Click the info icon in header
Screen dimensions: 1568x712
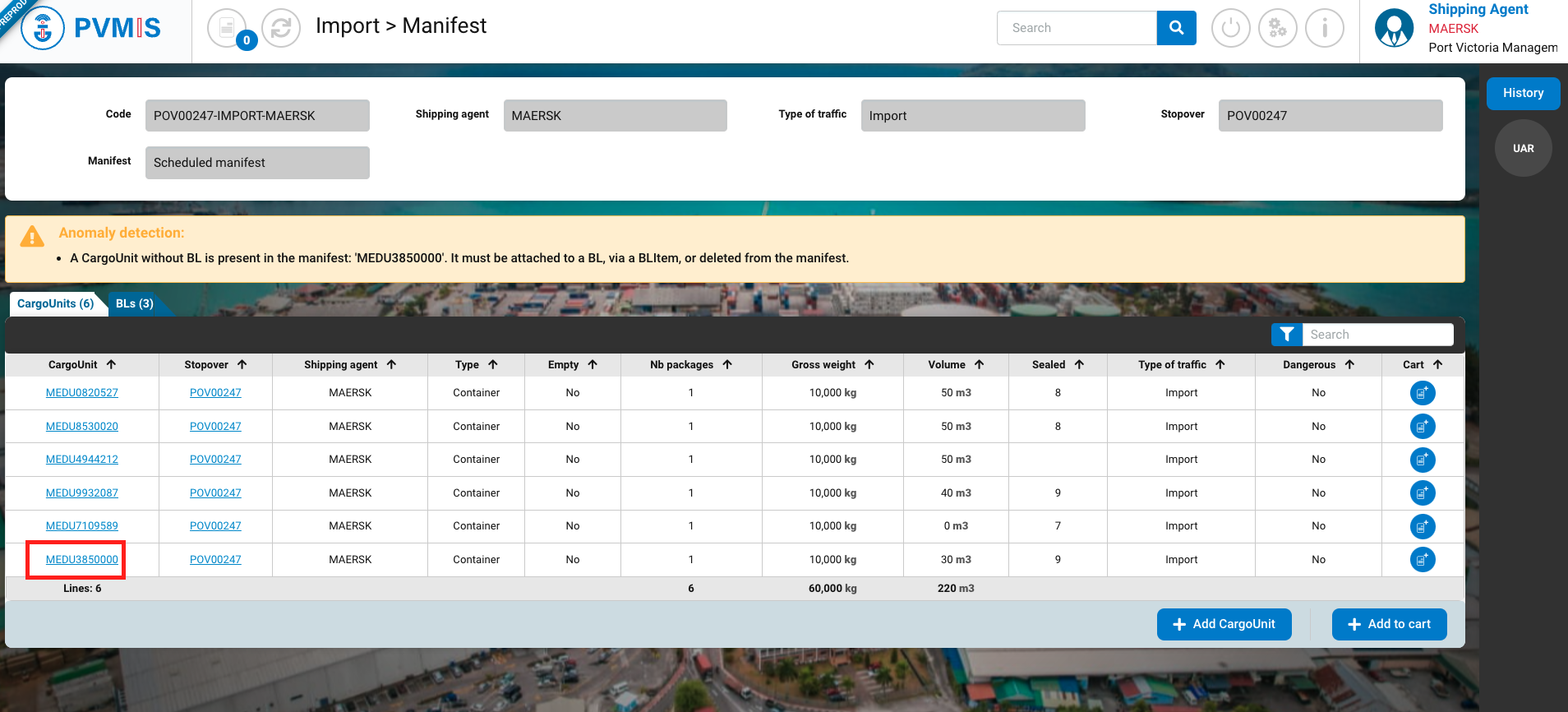tap(1324, 28)
